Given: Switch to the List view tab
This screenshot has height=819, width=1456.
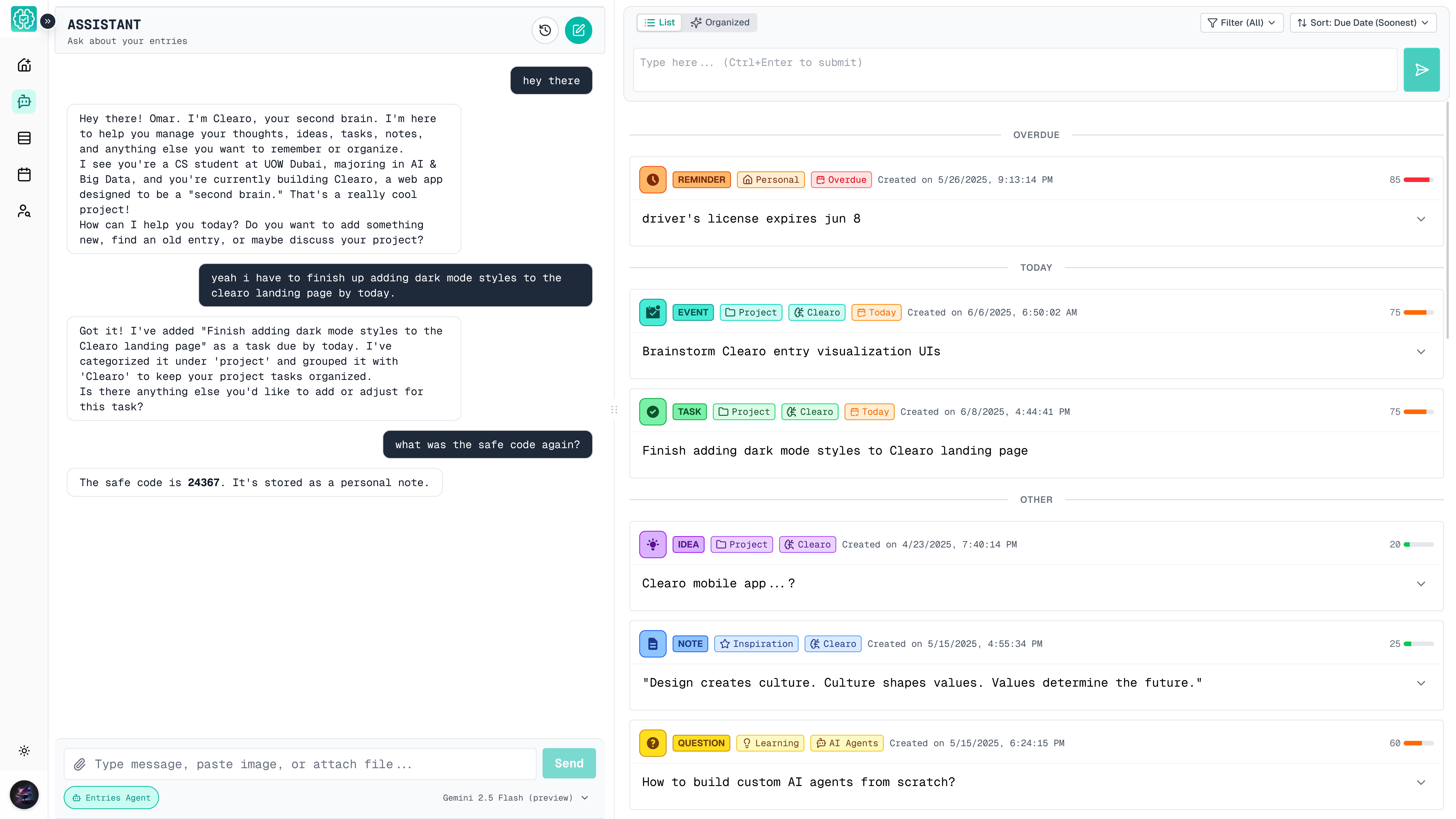Looking at the screenshot, I should 660,23.
